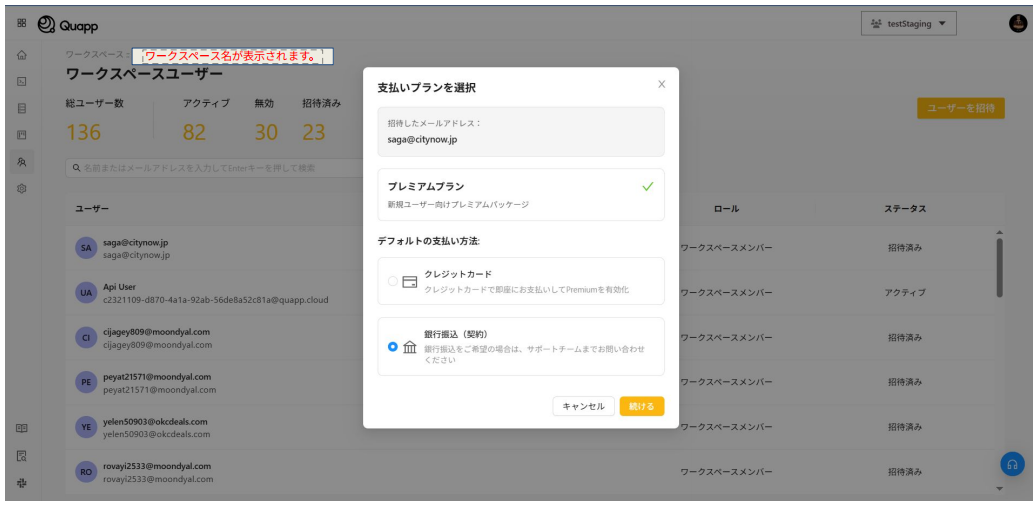Screen dimensions: 1036x505
Task: Click the 続ける button
Action: (642, 407)
